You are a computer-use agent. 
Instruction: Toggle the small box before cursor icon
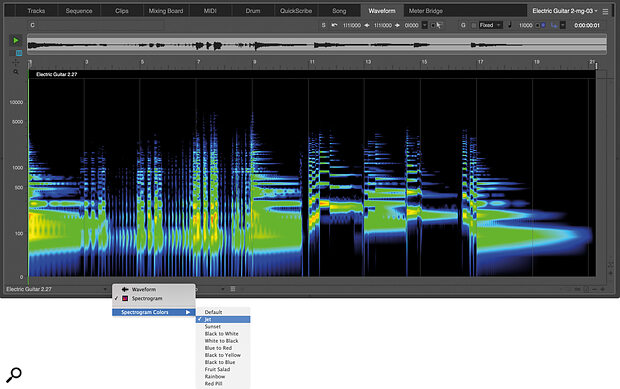click(x=433, y=25)
